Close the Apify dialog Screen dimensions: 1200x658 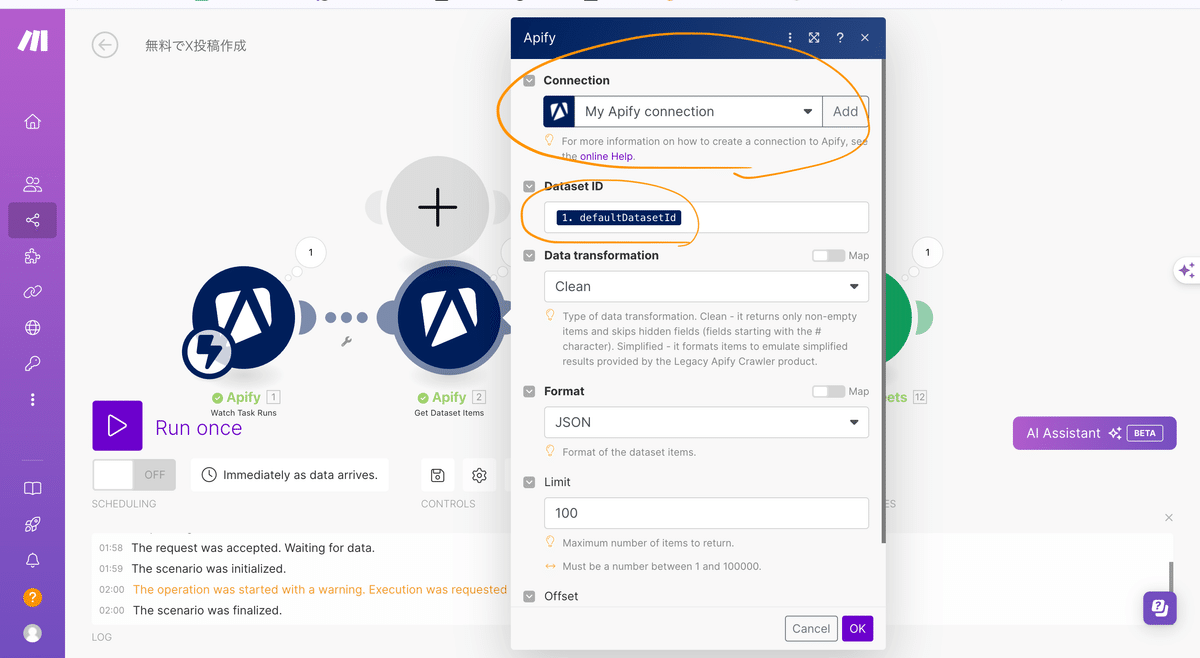(x=865, y=38)
